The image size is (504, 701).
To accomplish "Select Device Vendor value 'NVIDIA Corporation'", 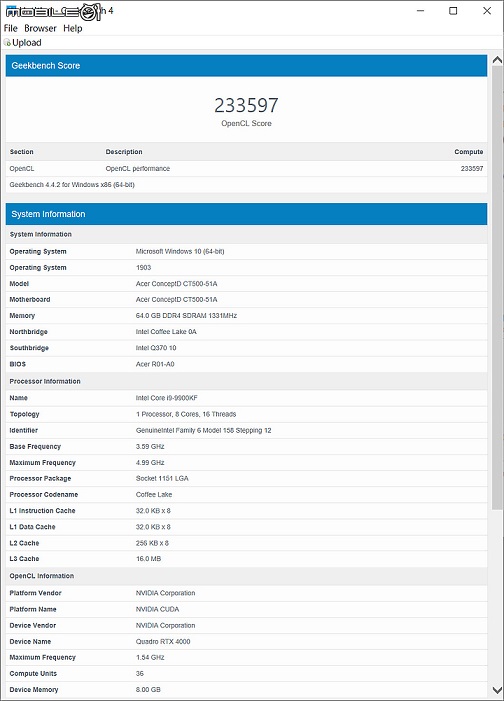I will (x=165, y=625).
